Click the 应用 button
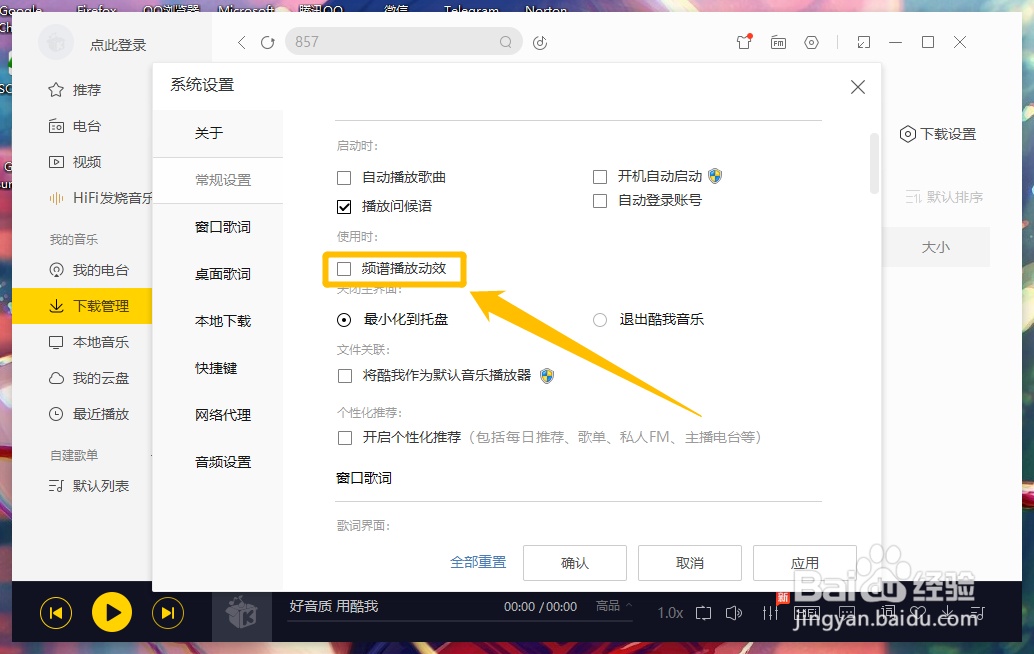 pos(805,563)
